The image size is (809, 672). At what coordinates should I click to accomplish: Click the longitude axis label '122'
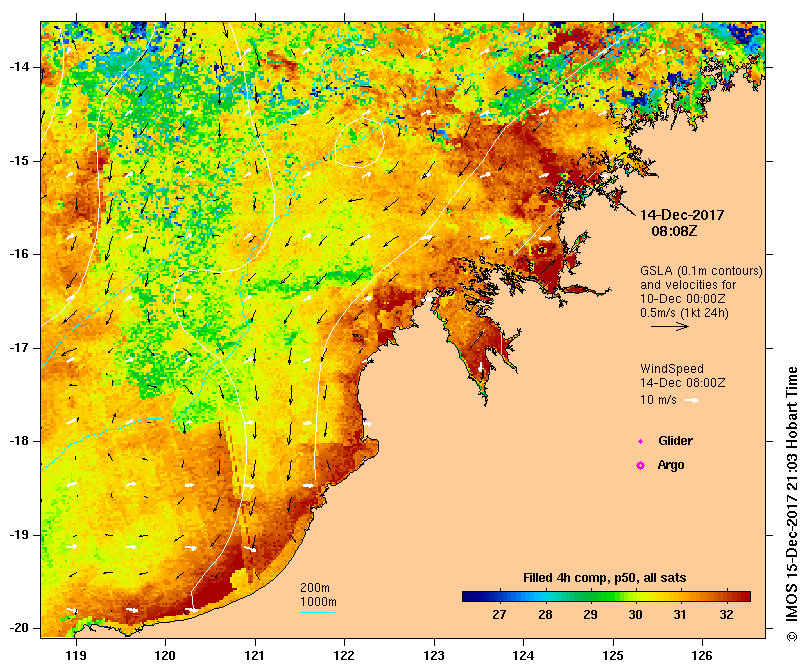pos(344,655)
